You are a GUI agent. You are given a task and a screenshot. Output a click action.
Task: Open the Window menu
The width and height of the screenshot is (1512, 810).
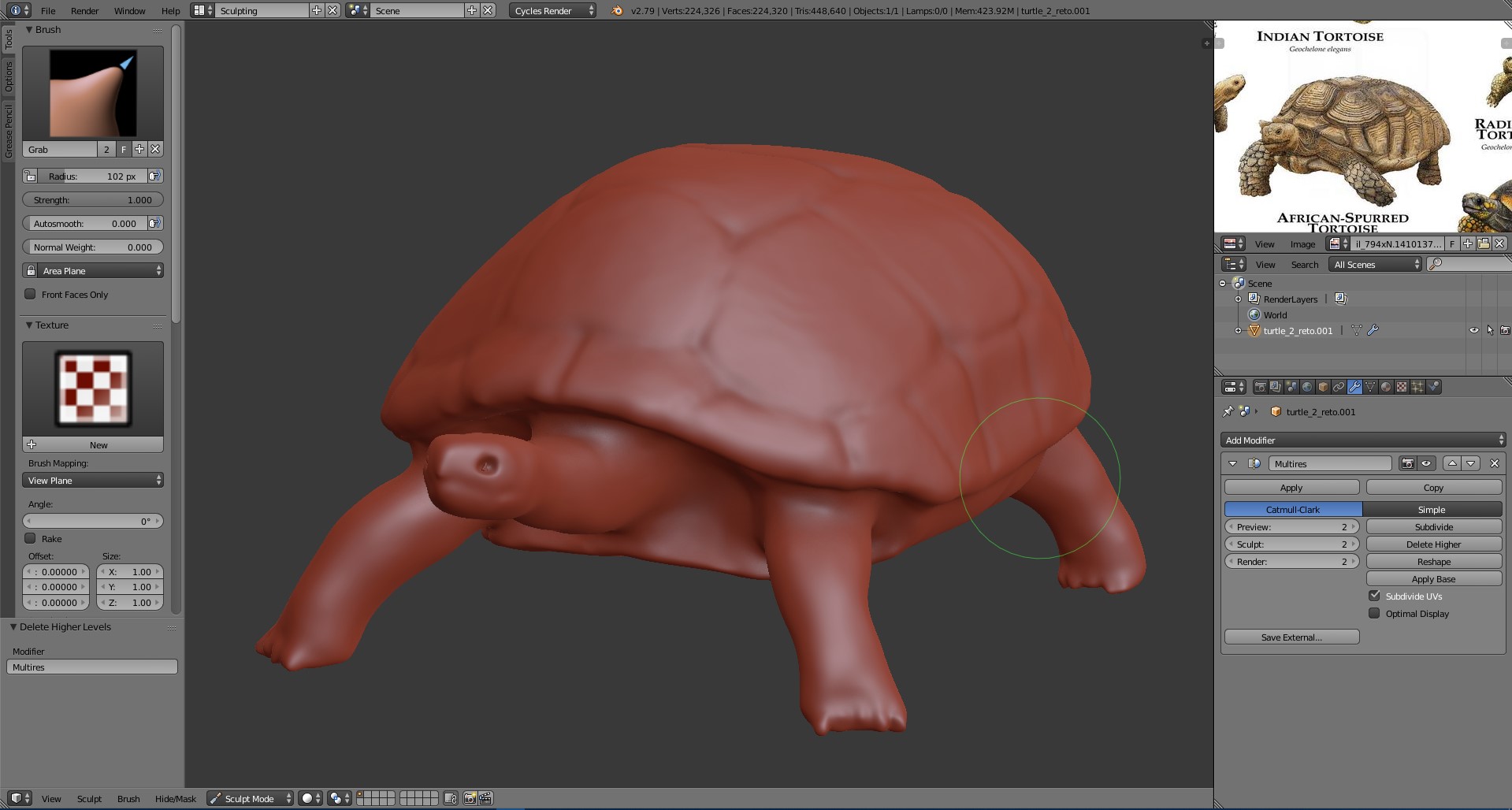pos(129,10)
